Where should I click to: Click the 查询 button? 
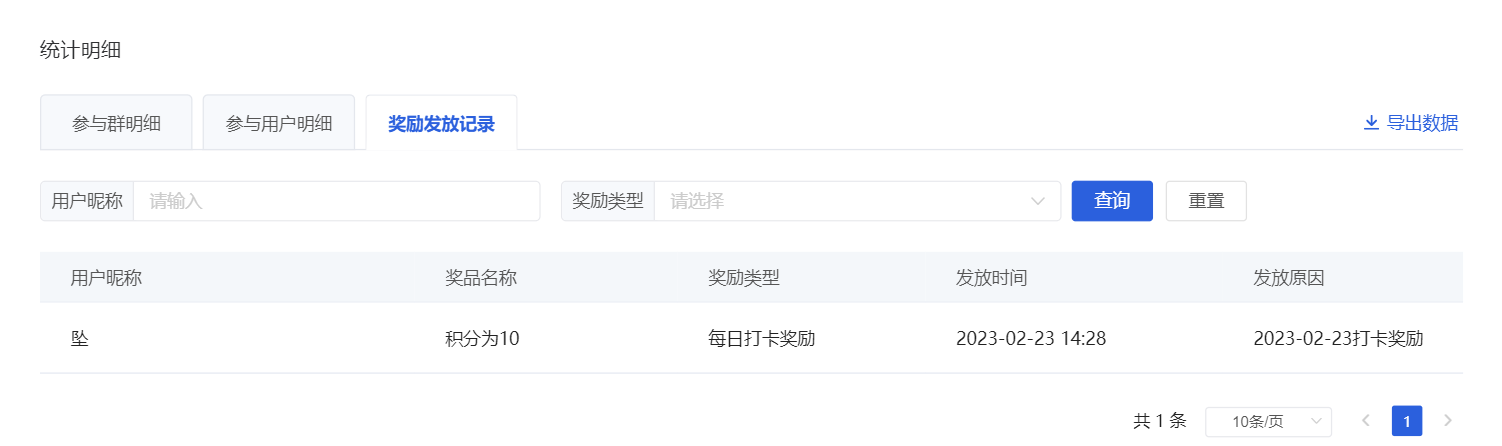1112,201
